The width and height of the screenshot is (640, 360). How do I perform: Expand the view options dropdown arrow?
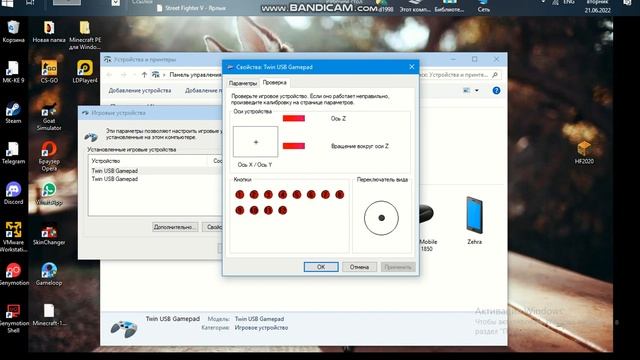point(476,91)
